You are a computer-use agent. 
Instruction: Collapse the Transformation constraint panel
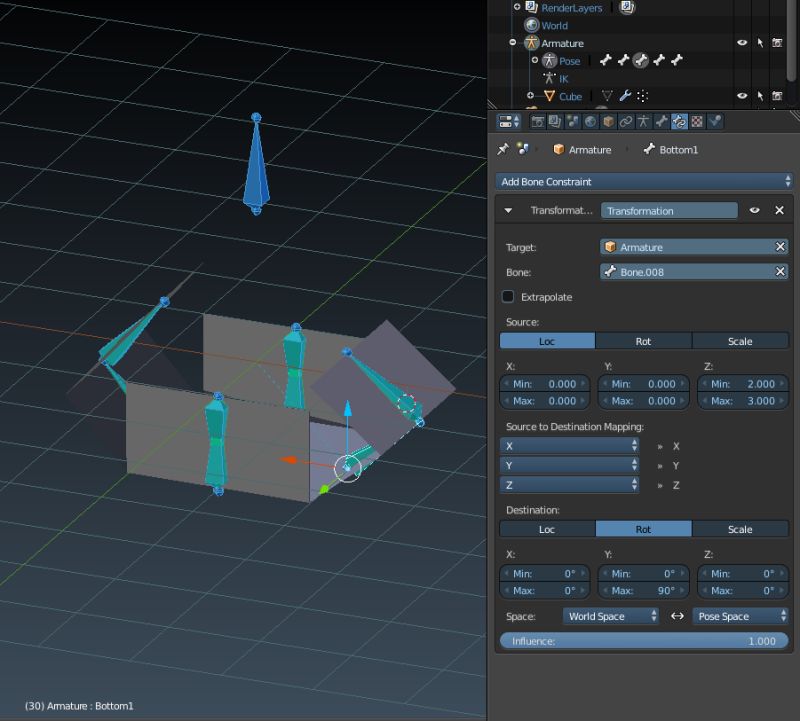[508, 210]
